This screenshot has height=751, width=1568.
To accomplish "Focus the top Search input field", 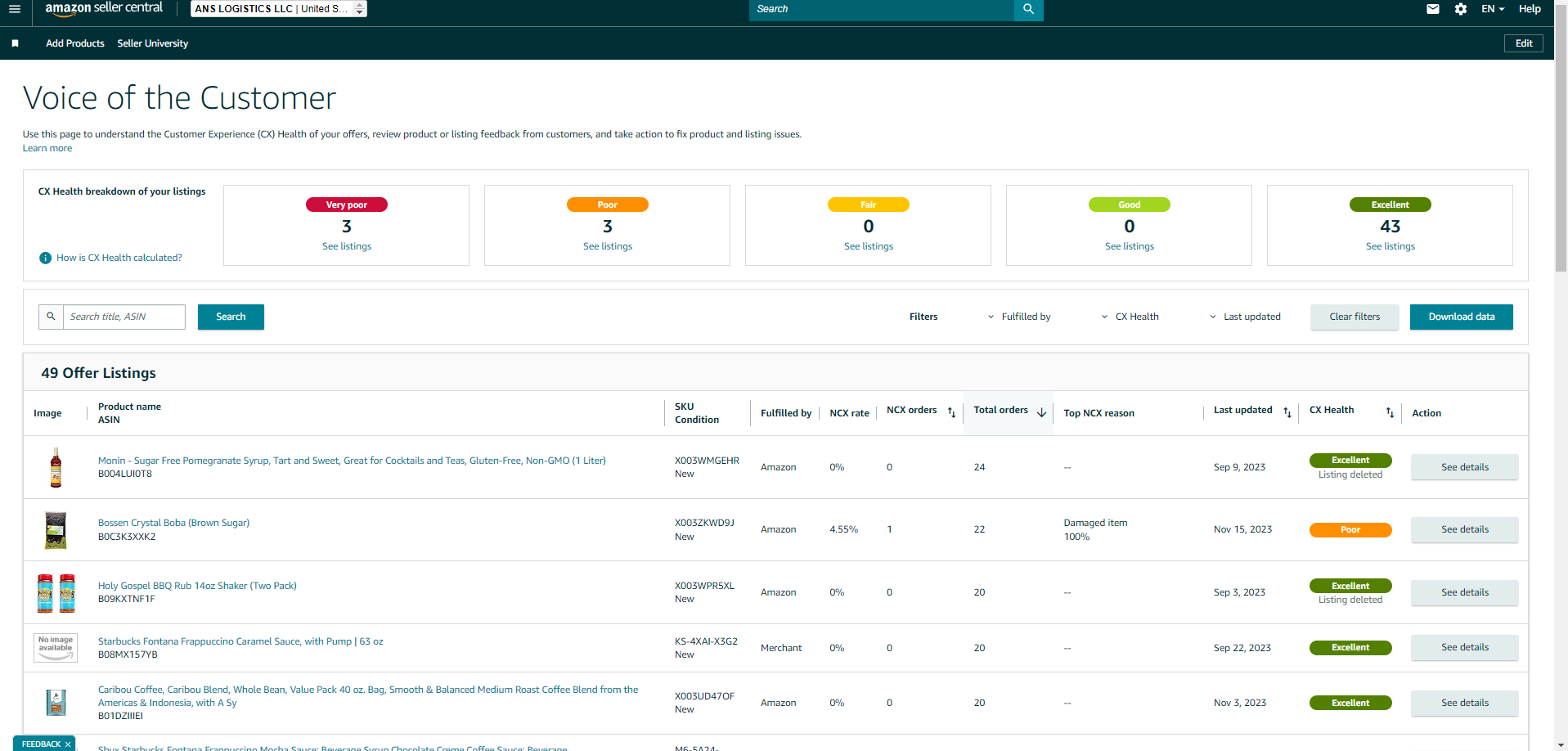I will 882,9.
